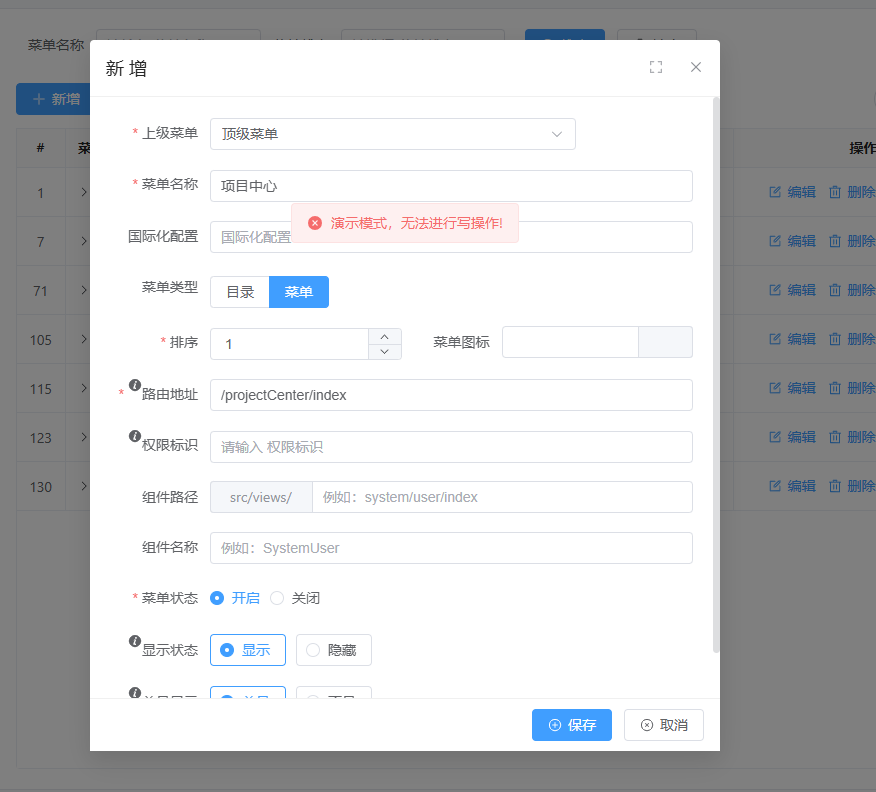Switch menu type to 目录
The image size is (876, 792).
tap(240, 292)
